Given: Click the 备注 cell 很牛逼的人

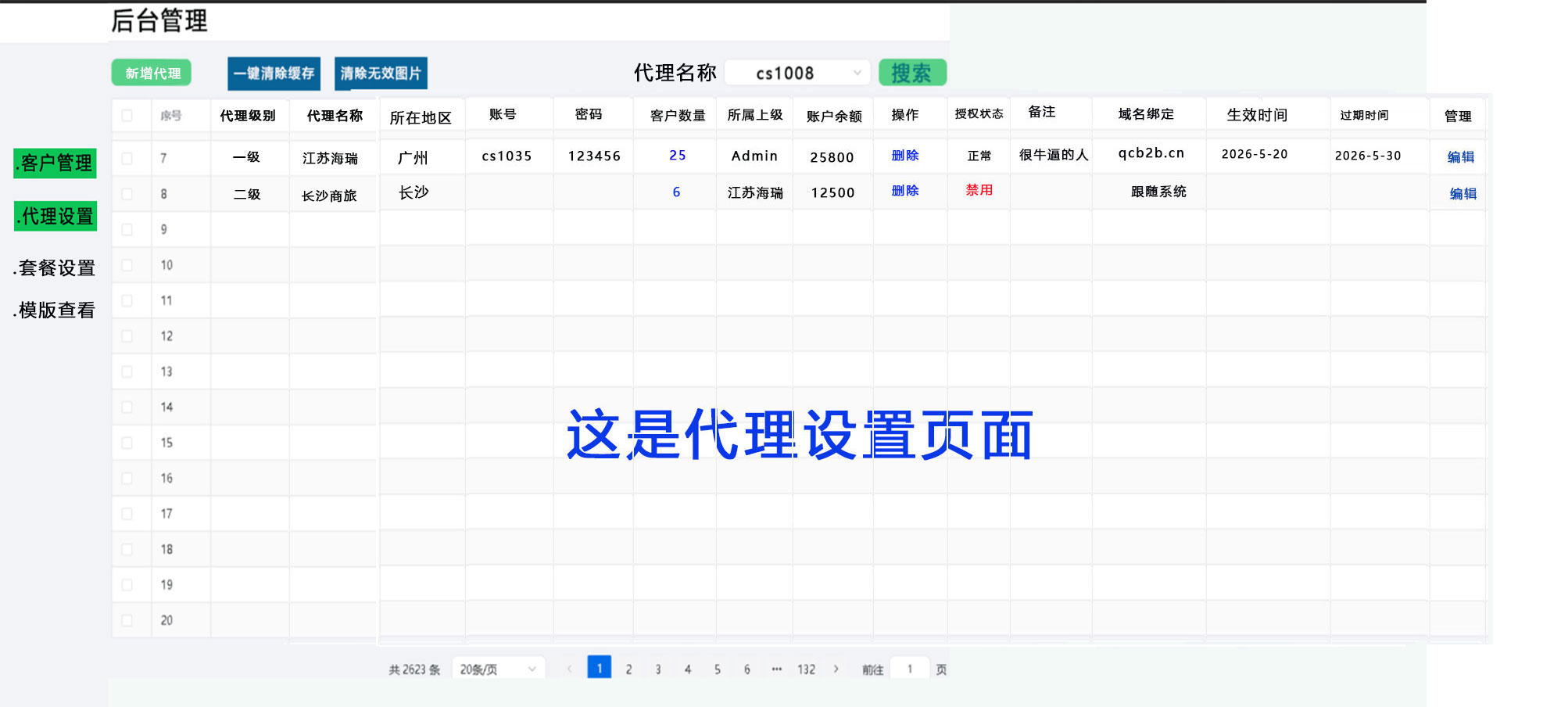Looking at the screenshot, I should coord(1054,155).
